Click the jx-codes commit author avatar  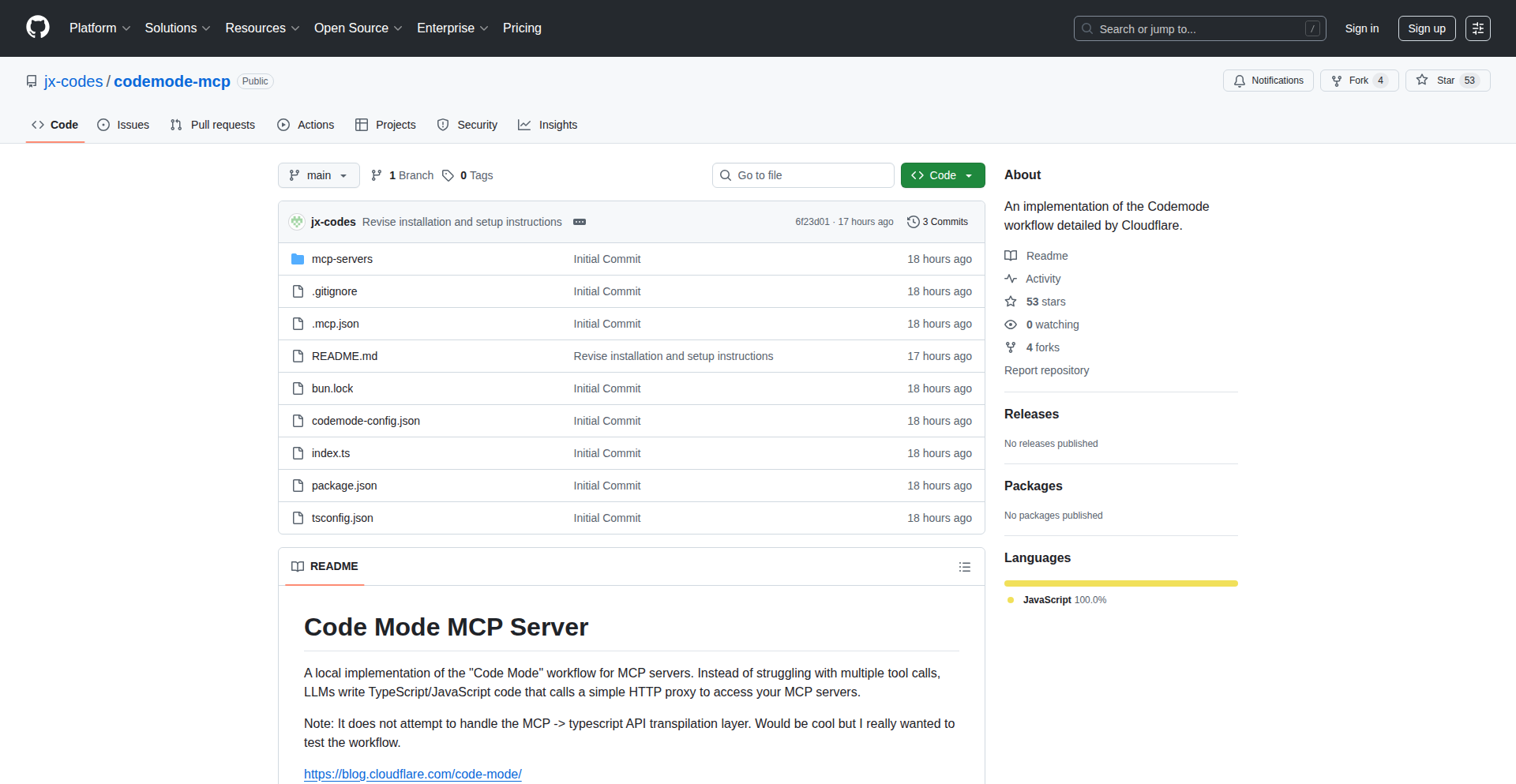(297, 222)
